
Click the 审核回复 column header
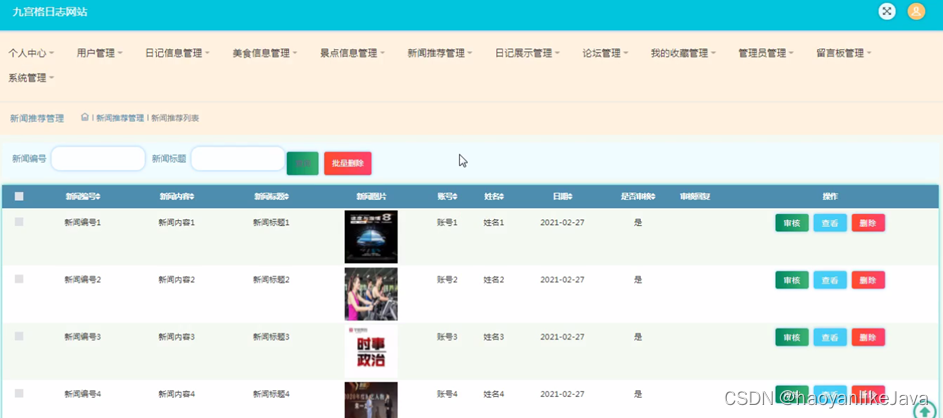click(695, 196)
